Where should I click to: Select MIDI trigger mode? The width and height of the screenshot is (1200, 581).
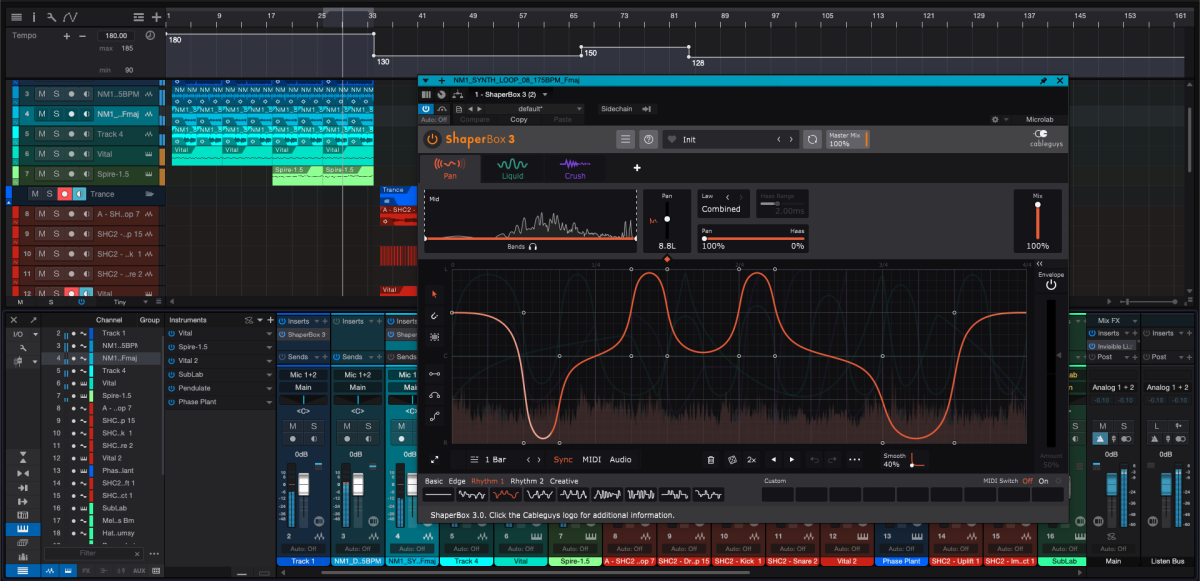pyautogui.click(x=592, y=460)
